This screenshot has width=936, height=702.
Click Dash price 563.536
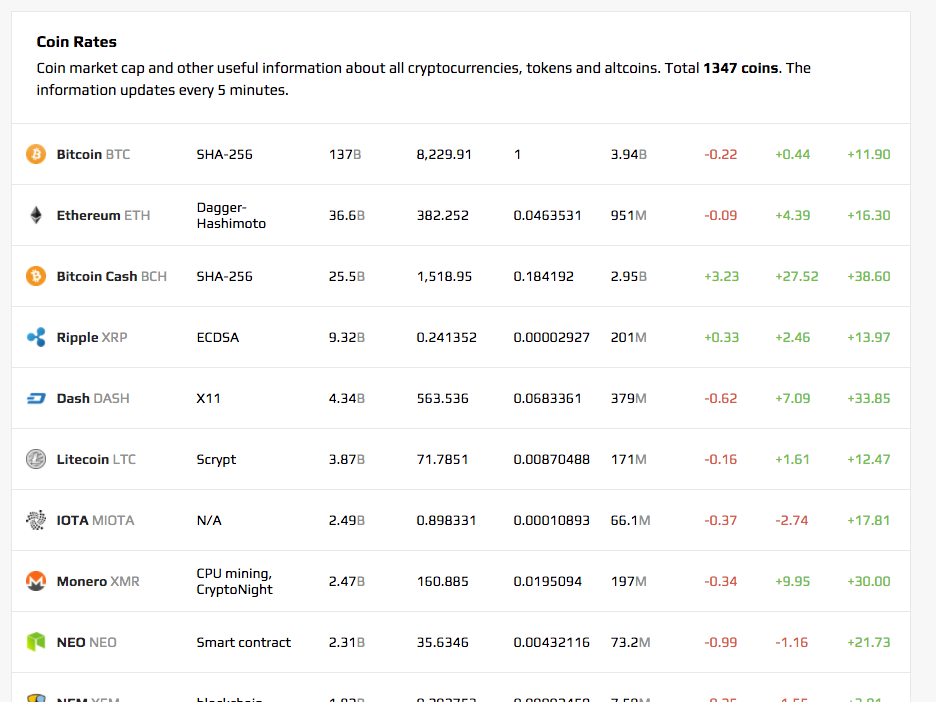pyautogui.click(x=443, y=398)
